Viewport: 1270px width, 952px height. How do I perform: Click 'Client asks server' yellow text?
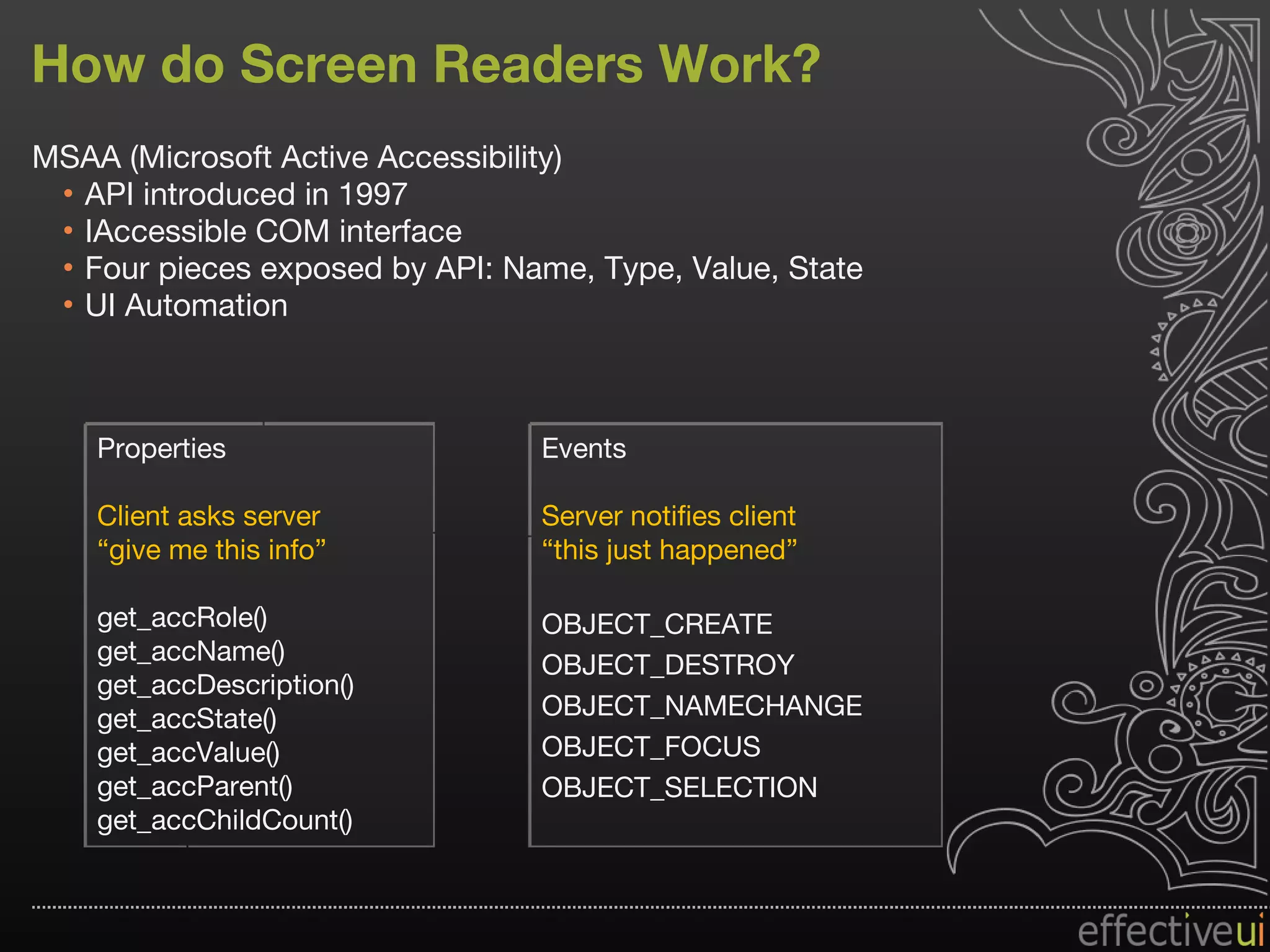[209, 516]
